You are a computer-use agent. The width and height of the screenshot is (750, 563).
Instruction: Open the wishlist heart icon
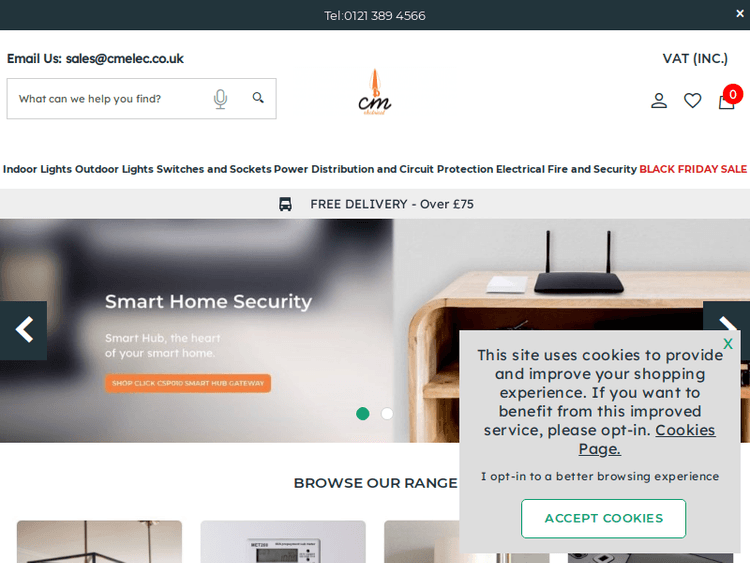click(x=692, y=100)
